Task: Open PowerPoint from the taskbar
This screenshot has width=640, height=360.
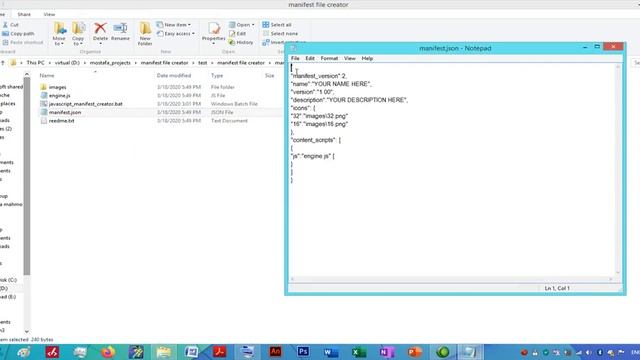Action: (414, 352)
